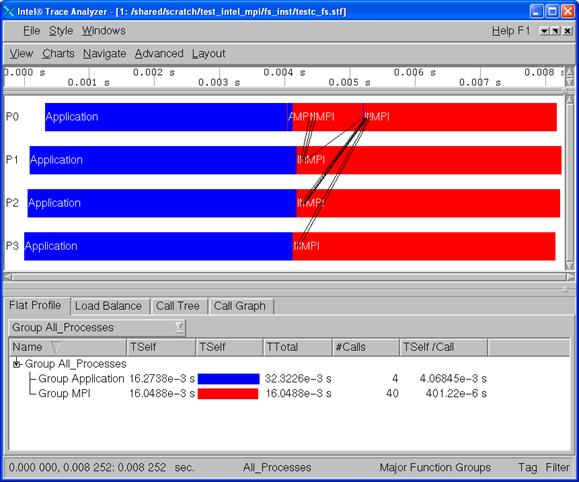Image resolution: width=579 pixels, height=482 pixels.
Task: Click scroll left arrow under timeline
Action: (x=8, y=277)
